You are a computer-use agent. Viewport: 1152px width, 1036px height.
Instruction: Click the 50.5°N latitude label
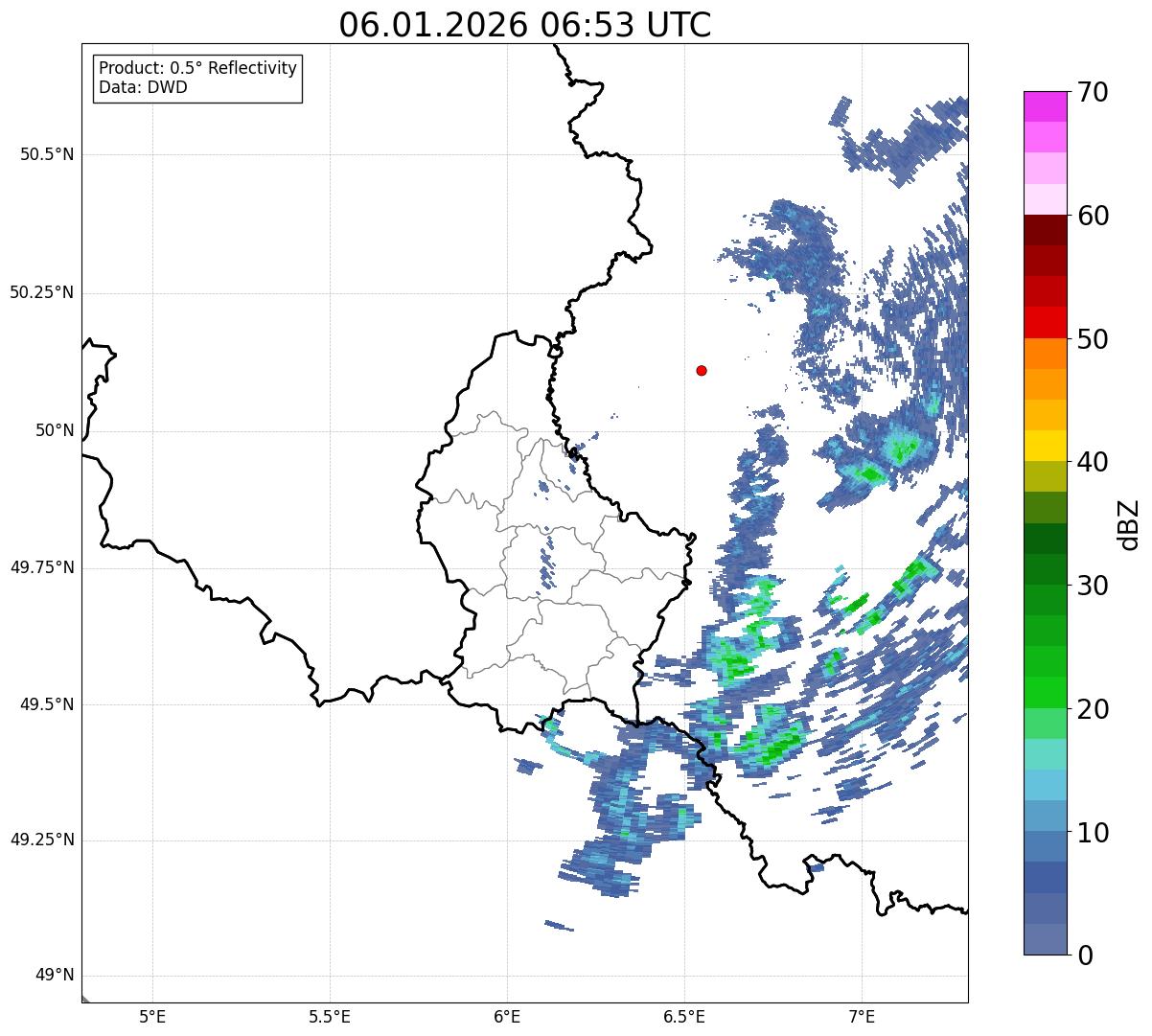pos(47,154)
